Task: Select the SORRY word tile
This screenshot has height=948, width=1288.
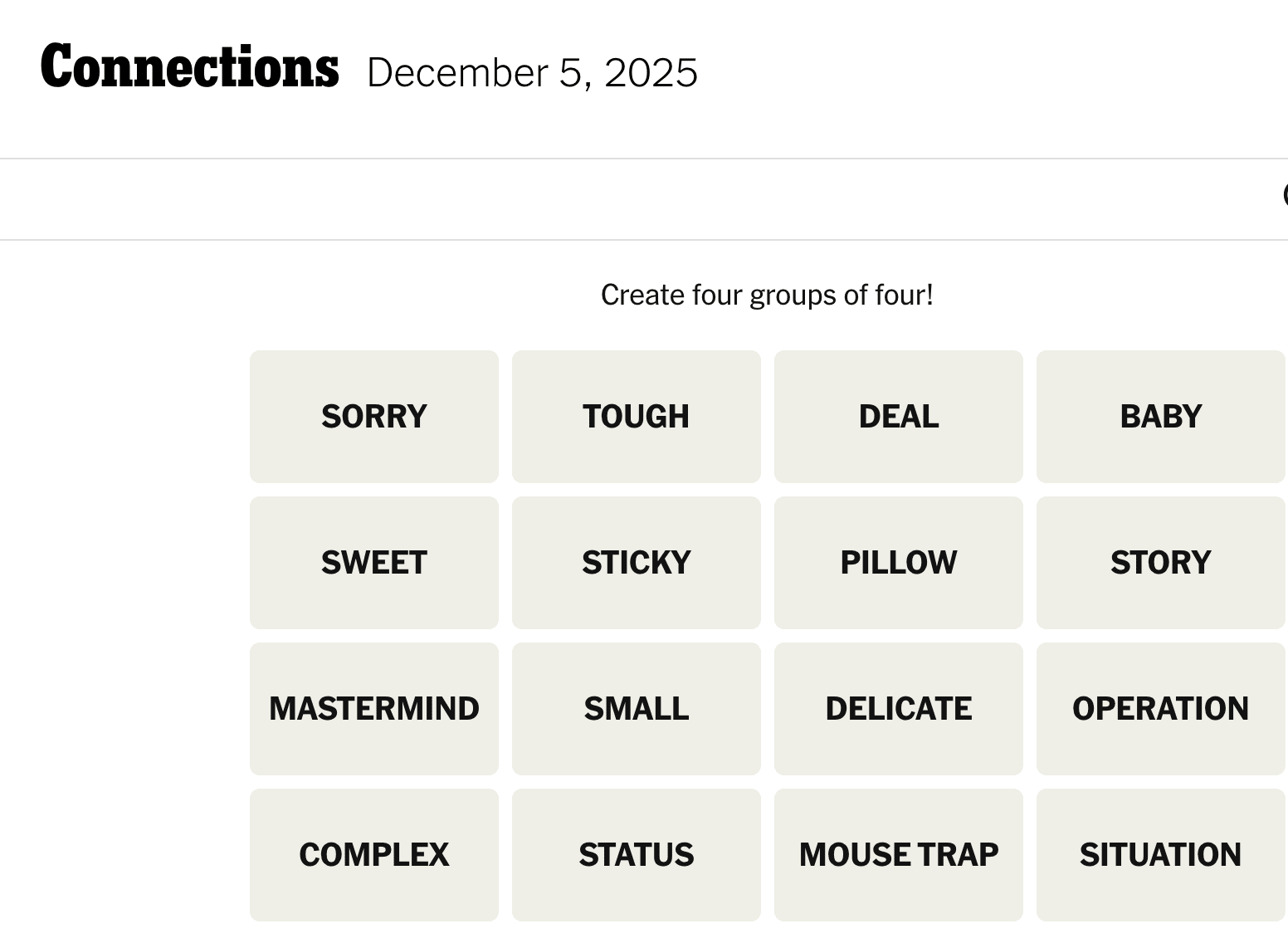Action: coord(373,416)
